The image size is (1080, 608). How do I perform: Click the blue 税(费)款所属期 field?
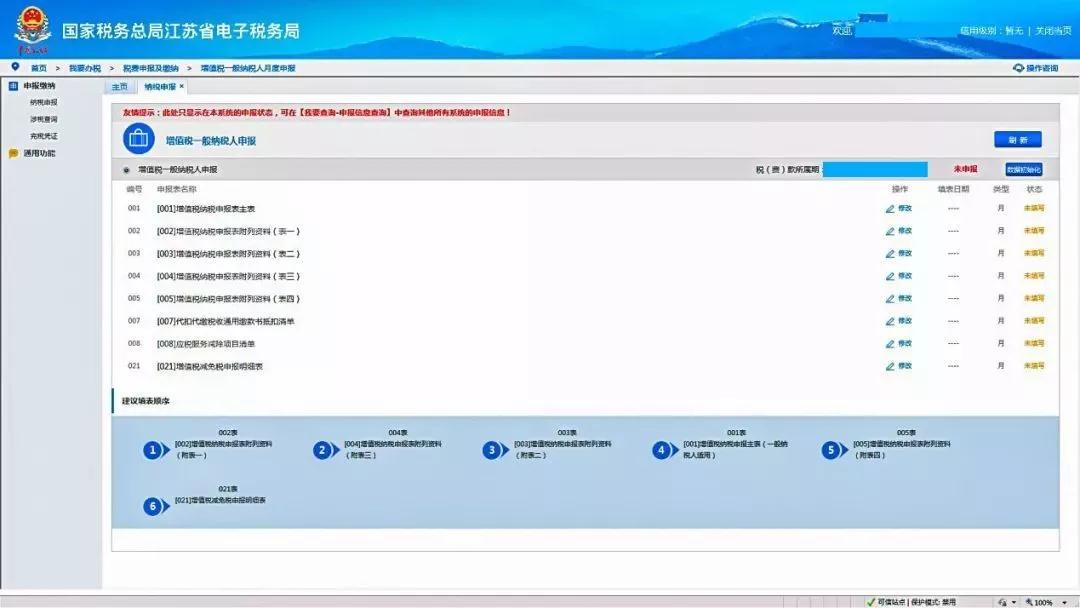(x=875, y=169)
